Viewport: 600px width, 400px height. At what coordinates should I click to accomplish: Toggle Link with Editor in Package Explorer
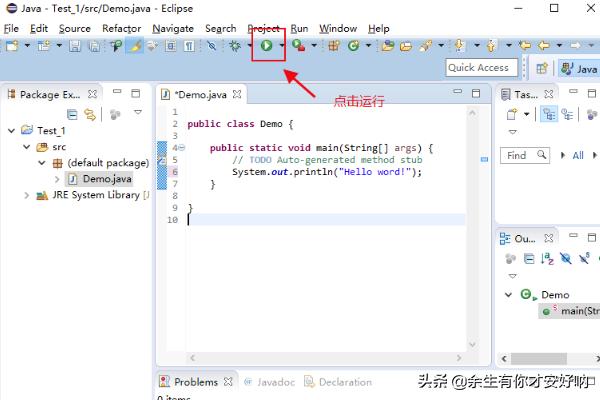click(90, 114)
